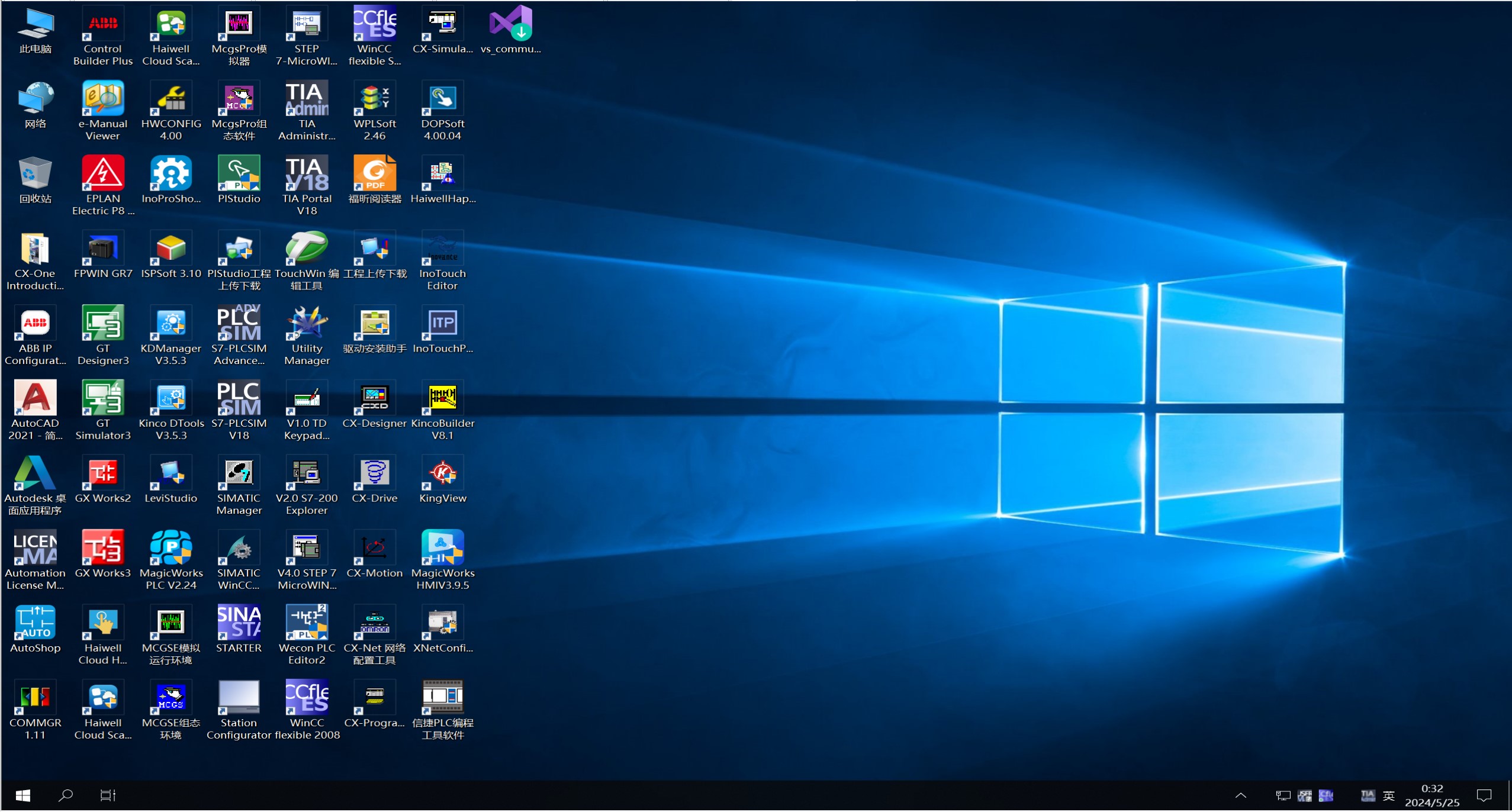Open the notification center icon
1512x812 pixels.
click(x=1484, y=795)
